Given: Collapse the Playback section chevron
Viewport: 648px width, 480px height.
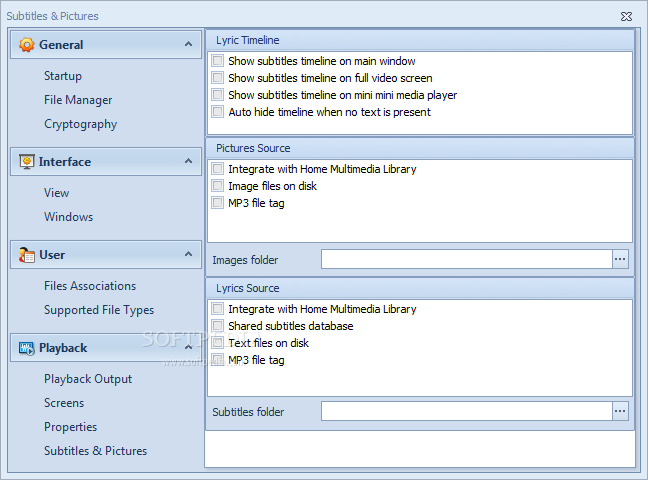Looking at the screenshot, I should pyautogui.click(x=188, y=347).
